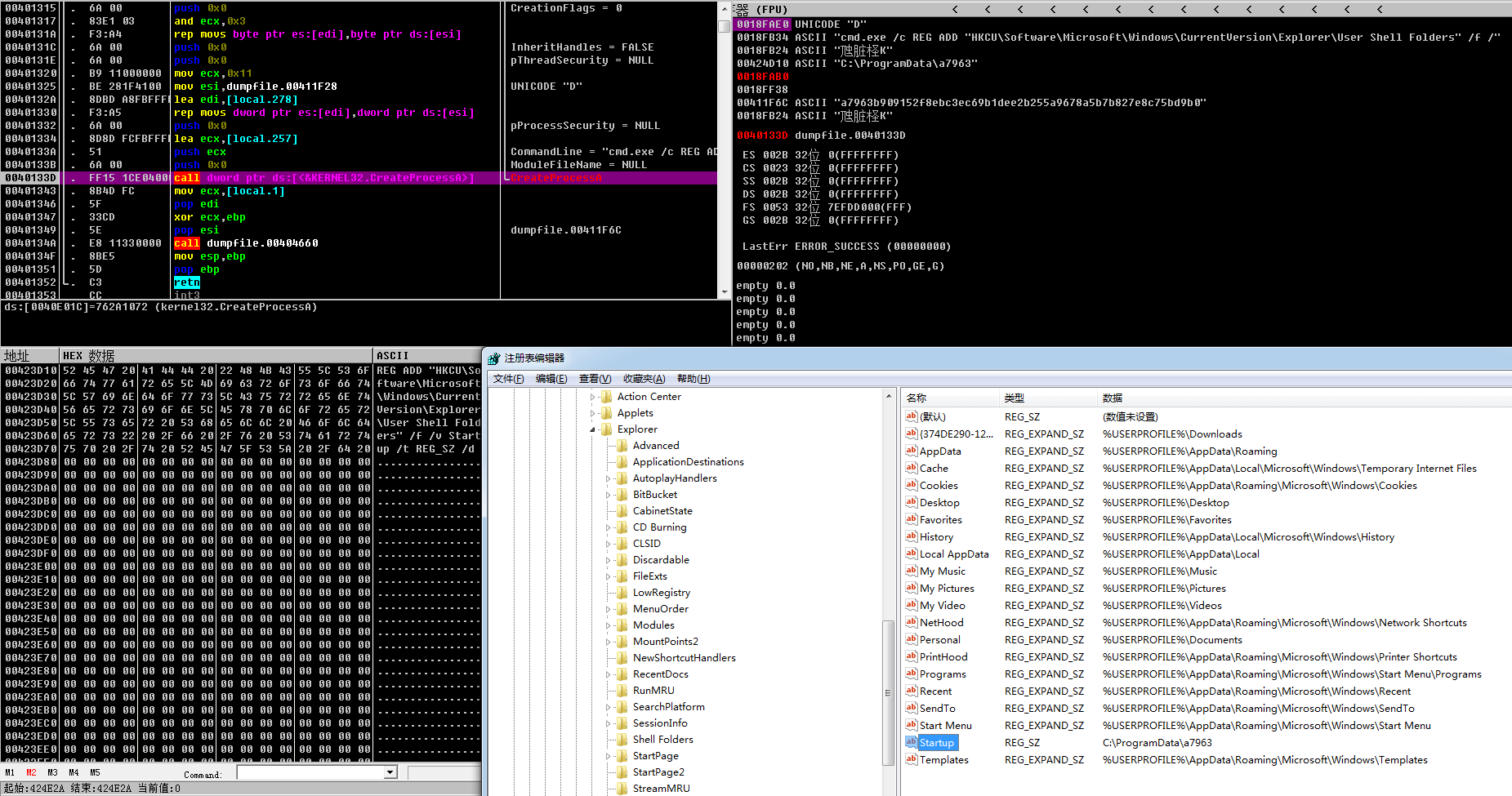The height and width of the screenshot is (796, 1512).
Task: Select the Personal value name
Action: click(x=940, y=639)
